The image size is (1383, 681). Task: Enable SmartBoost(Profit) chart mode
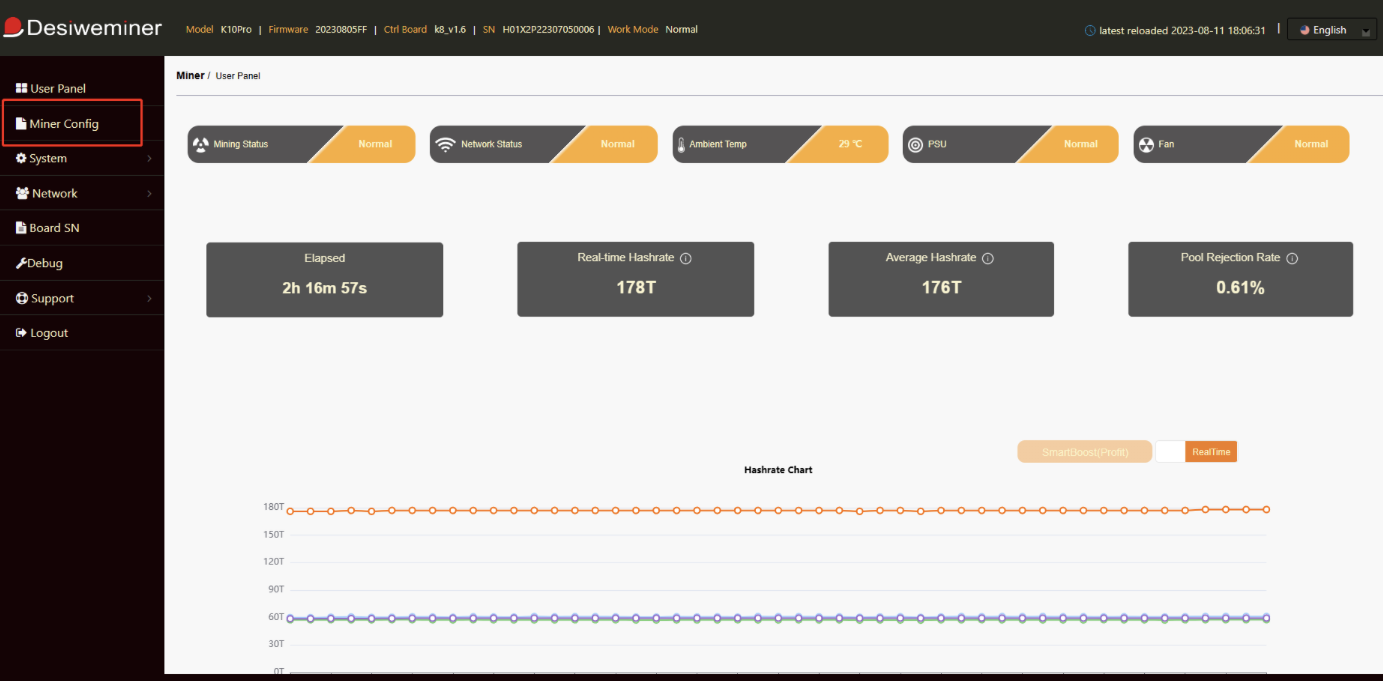click(x=1084, y=451)
